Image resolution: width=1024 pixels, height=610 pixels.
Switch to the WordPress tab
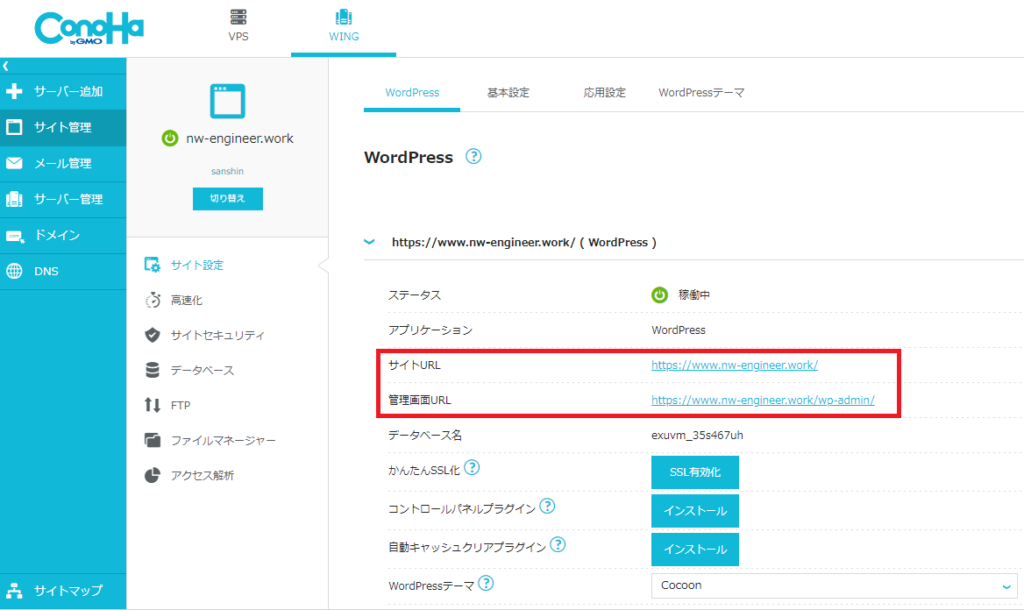click(x=412, y=93)
